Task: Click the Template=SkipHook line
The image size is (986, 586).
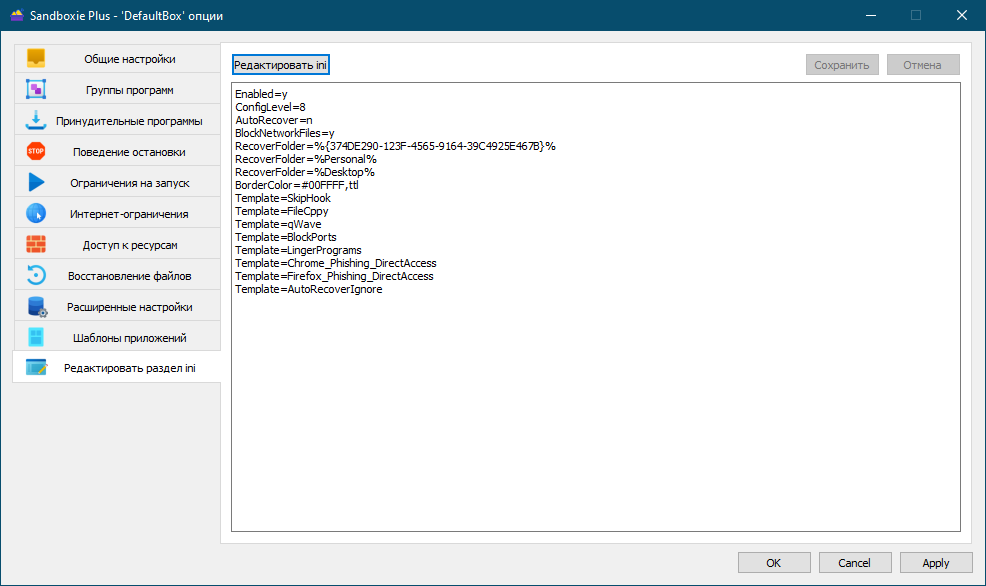Action: coord(282,199)
